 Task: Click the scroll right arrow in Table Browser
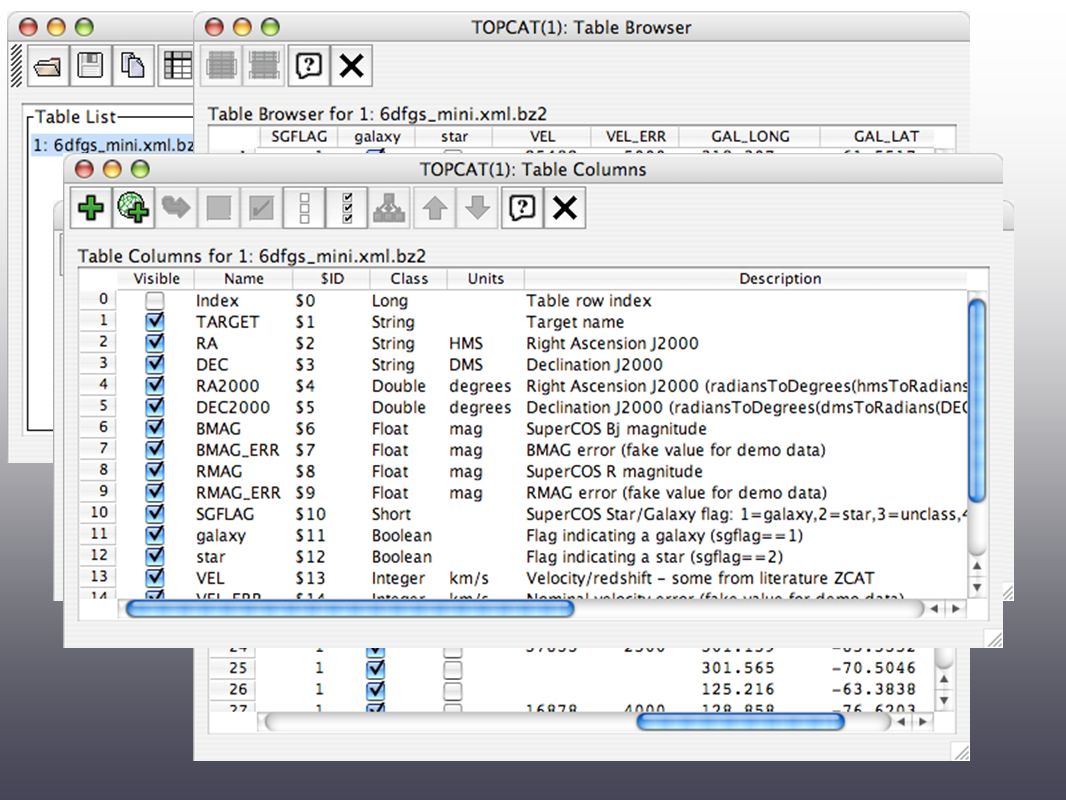[x=923, y=722]
